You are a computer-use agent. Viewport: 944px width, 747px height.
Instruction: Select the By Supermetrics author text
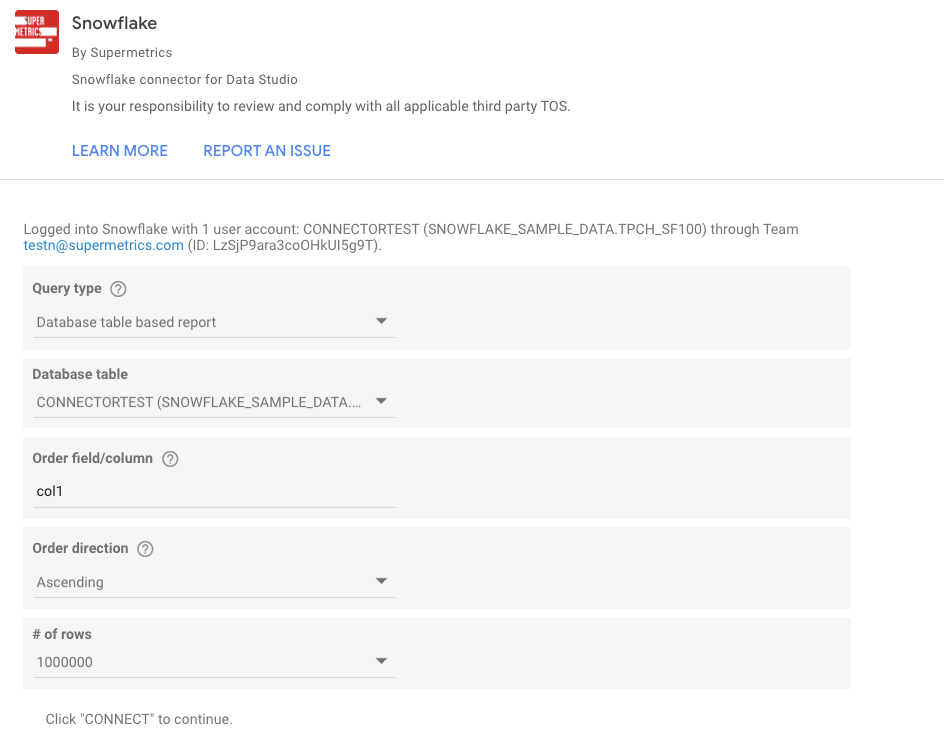tap(122, 53)
